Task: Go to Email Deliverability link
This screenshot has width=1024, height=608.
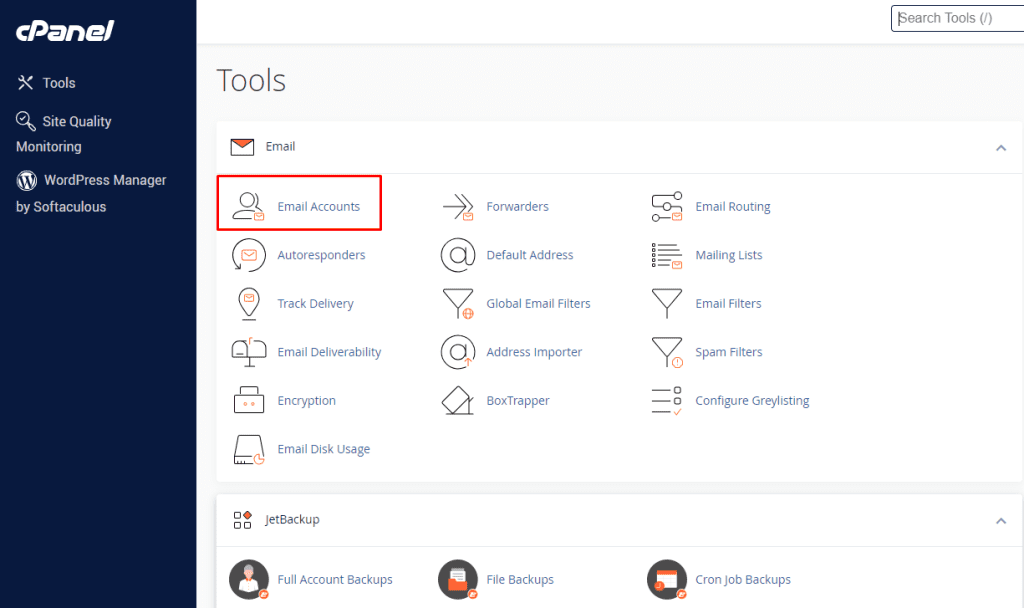Action: 329,352
